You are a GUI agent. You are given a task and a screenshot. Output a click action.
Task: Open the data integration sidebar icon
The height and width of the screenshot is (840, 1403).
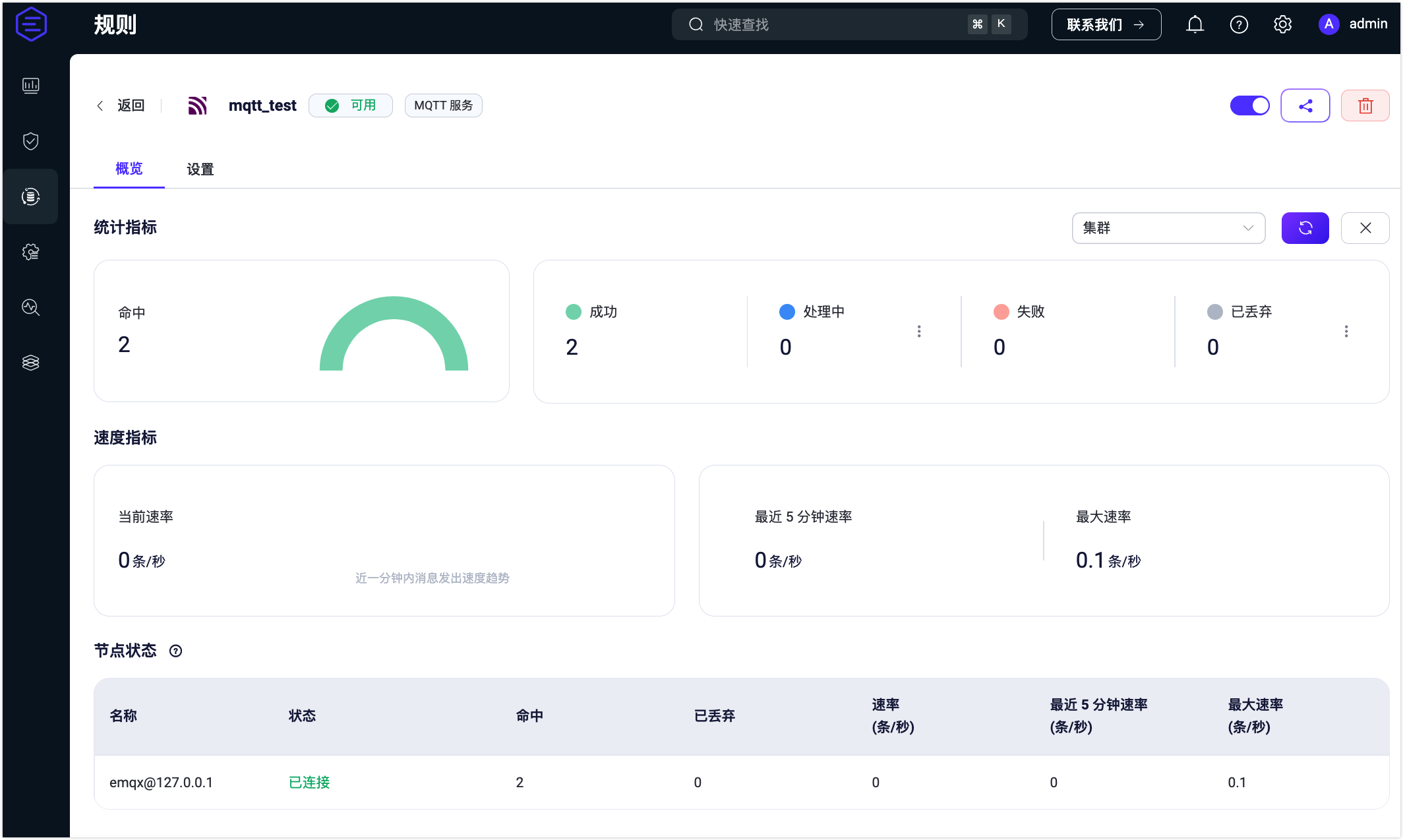click(x=31, y=196)
